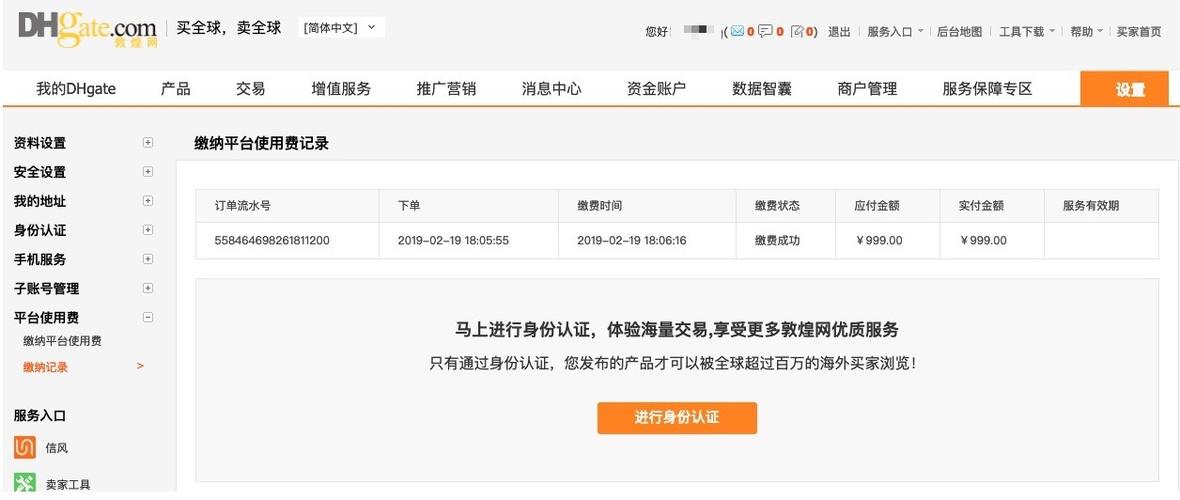Open the 服务保障专区 menu

point(987,89)
